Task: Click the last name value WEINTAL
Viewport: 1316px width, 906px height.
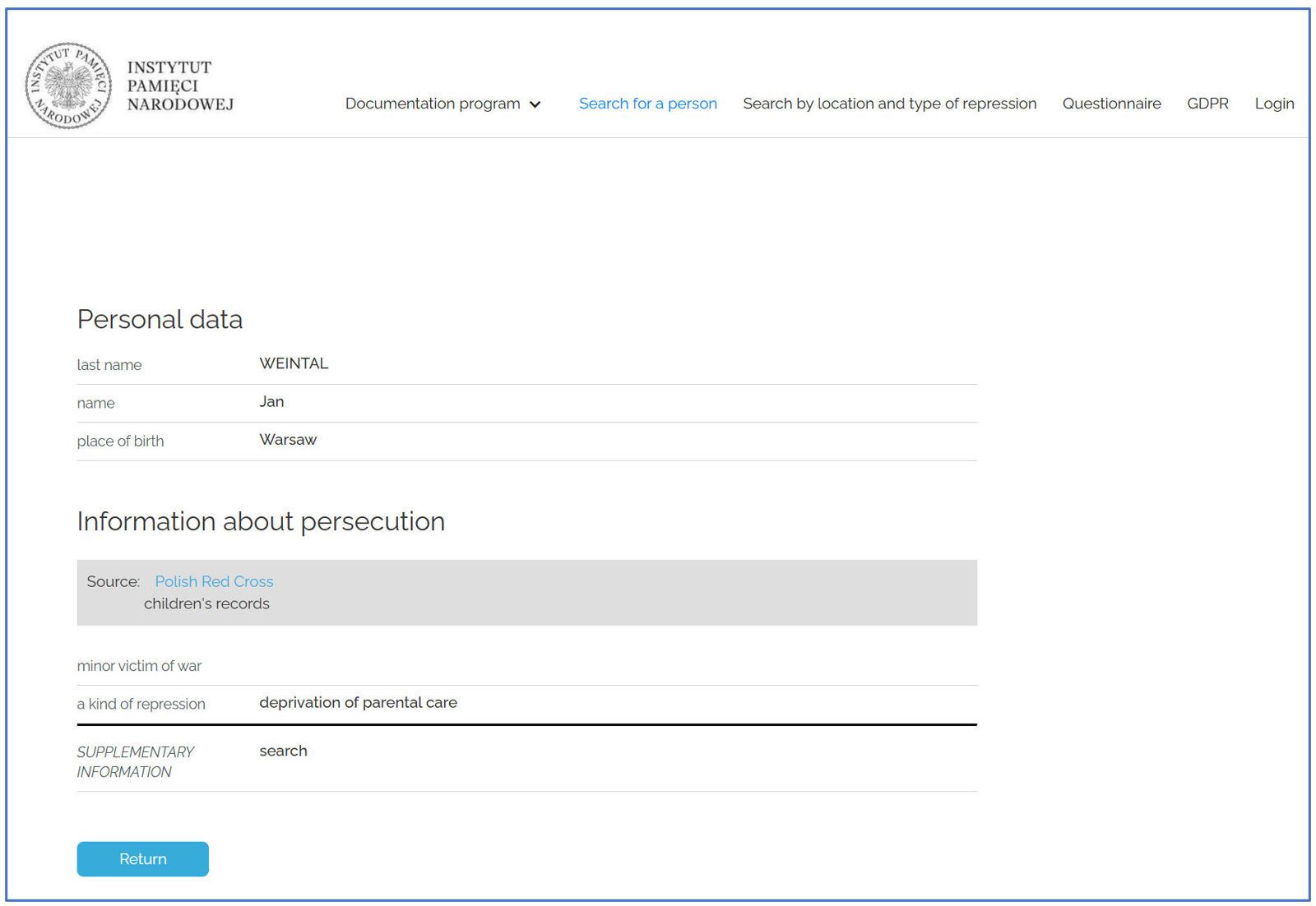Action: click(x=294, y=363)
